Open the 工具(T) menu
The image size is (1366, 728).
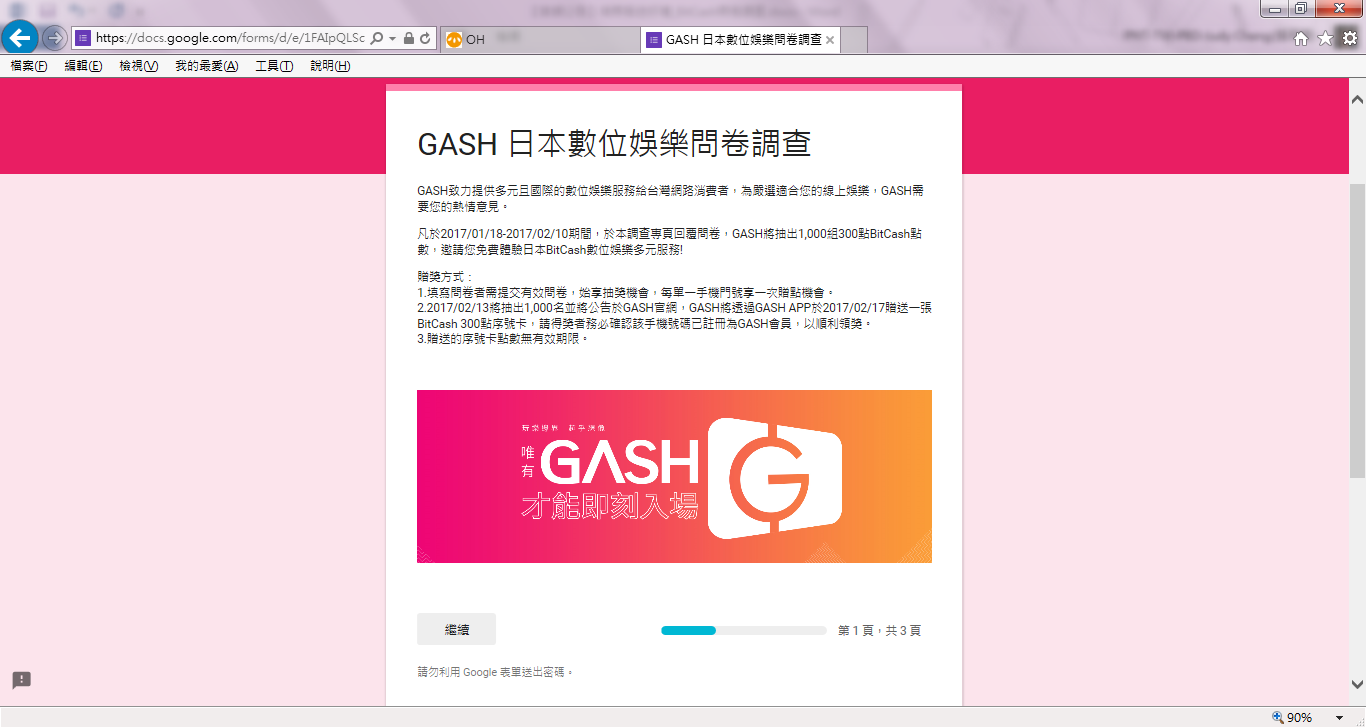pos(274,66)
